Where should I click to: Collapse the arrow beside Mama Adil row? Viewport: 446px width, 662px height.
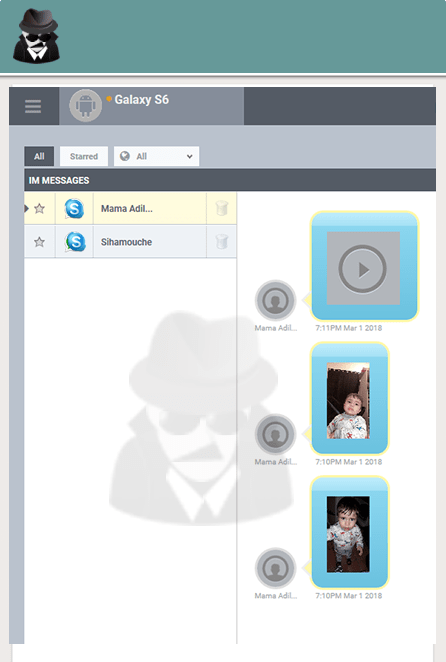26,208
